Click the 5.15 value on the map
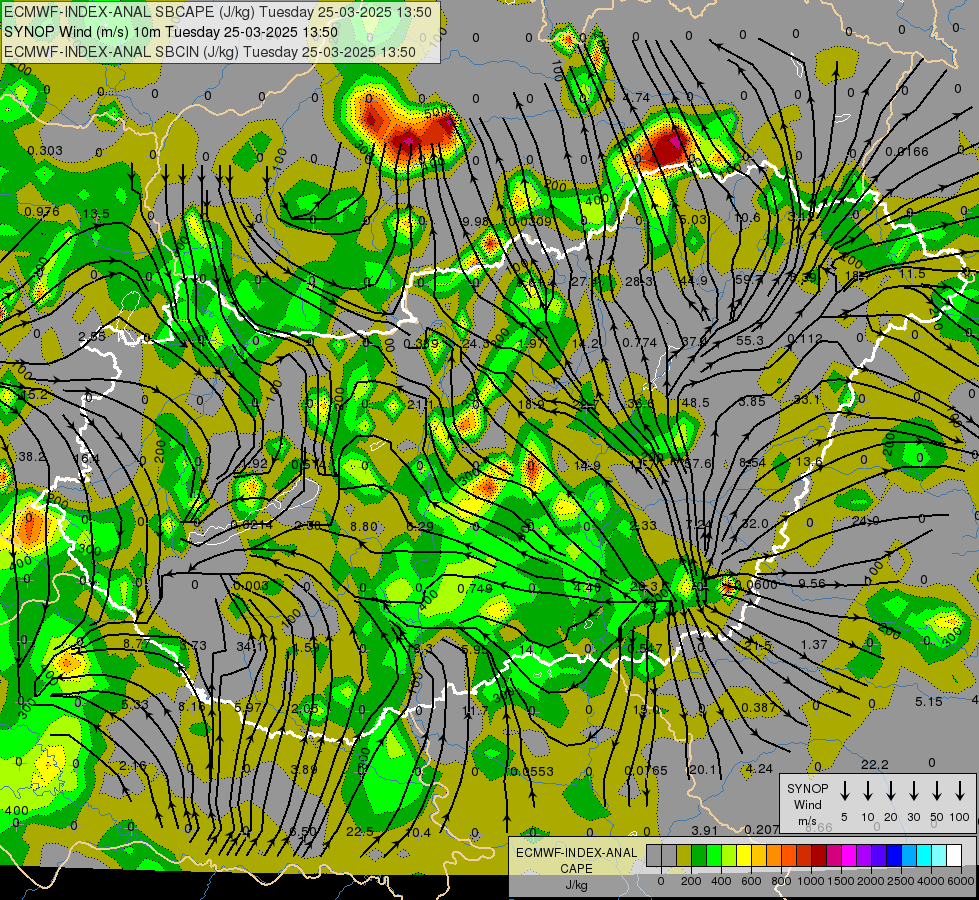Image resolution: width=979 pixels, height=900 pixels. tap(928, 701)
